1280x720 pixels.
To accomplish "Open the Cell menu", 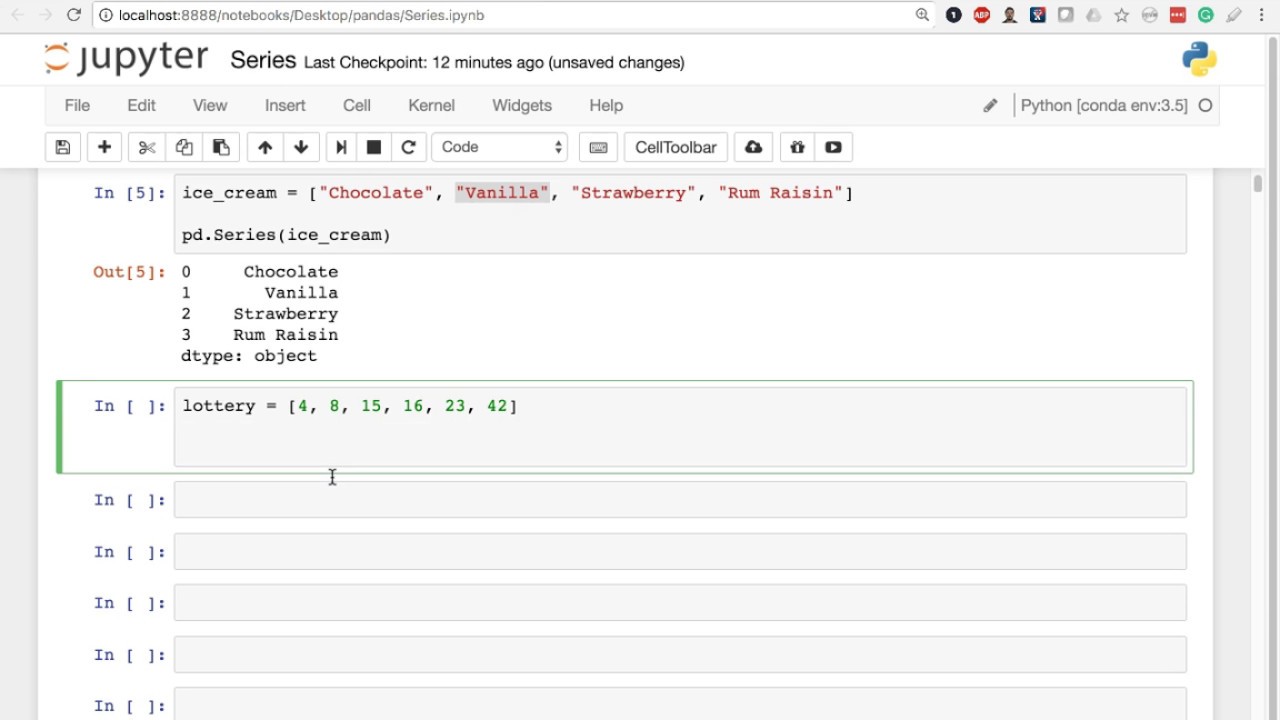I will (x=356, y=105).
